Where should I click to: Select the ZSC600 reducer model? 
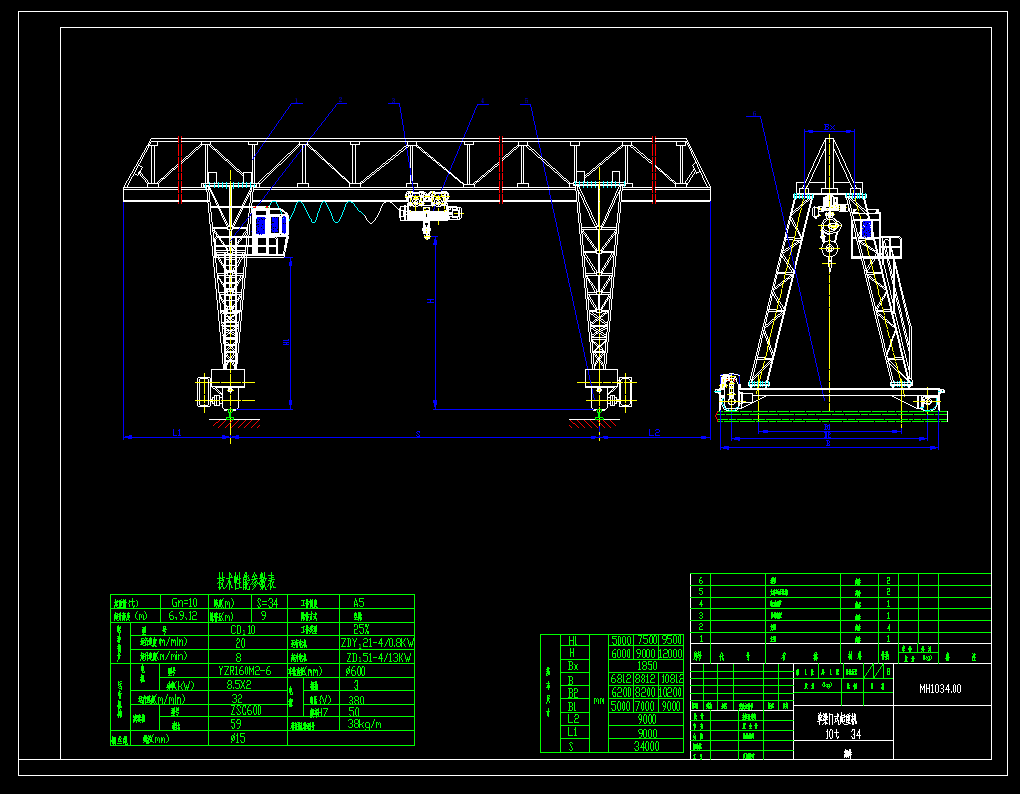coord(246,711)
